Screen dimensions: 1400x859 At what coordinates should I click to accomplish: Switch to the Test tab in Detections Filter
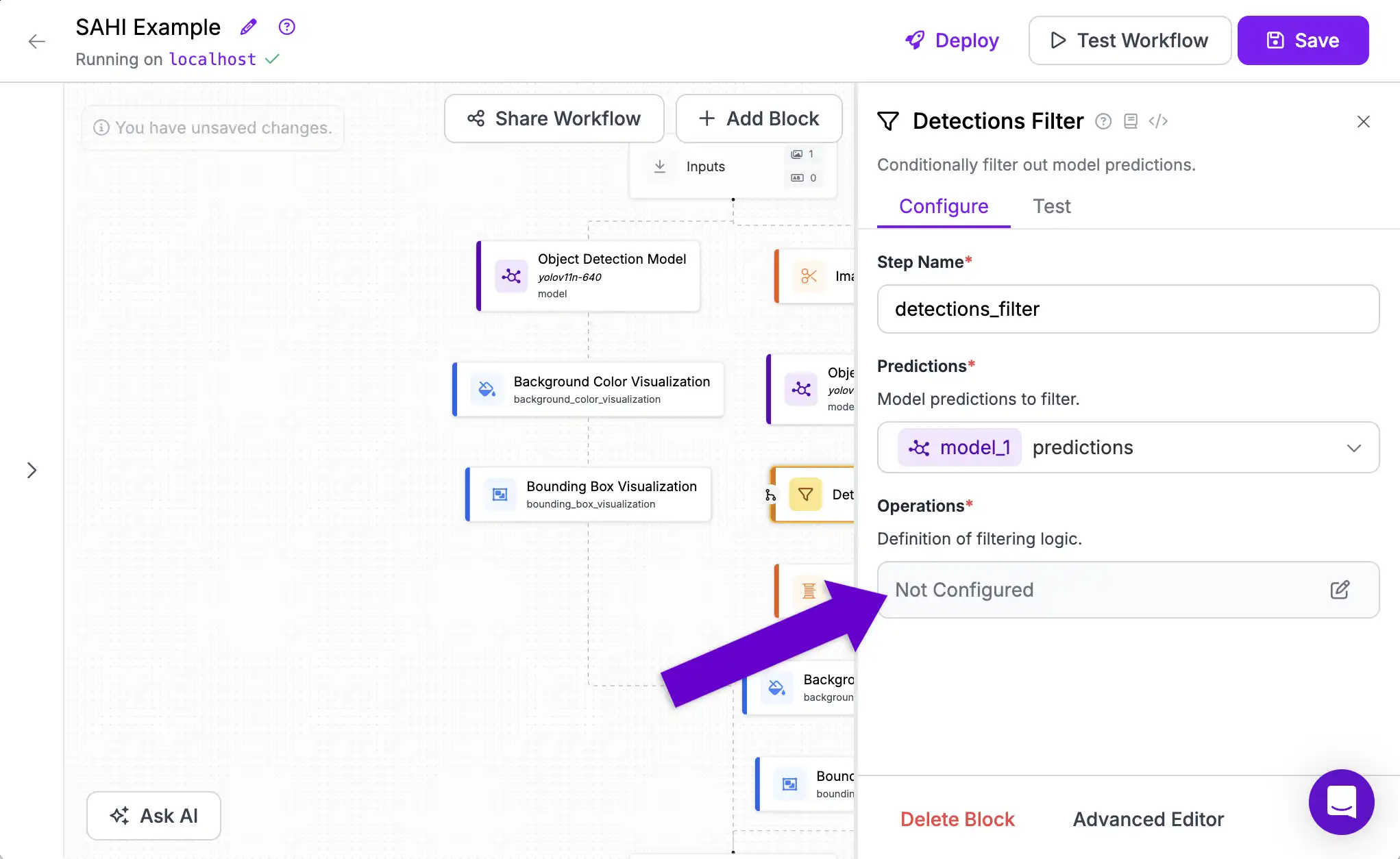click(x=1052, y=206)
